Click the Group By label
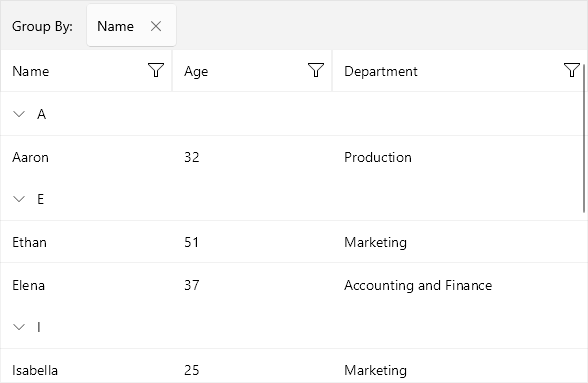588x383 pixels. coord(42,26)
